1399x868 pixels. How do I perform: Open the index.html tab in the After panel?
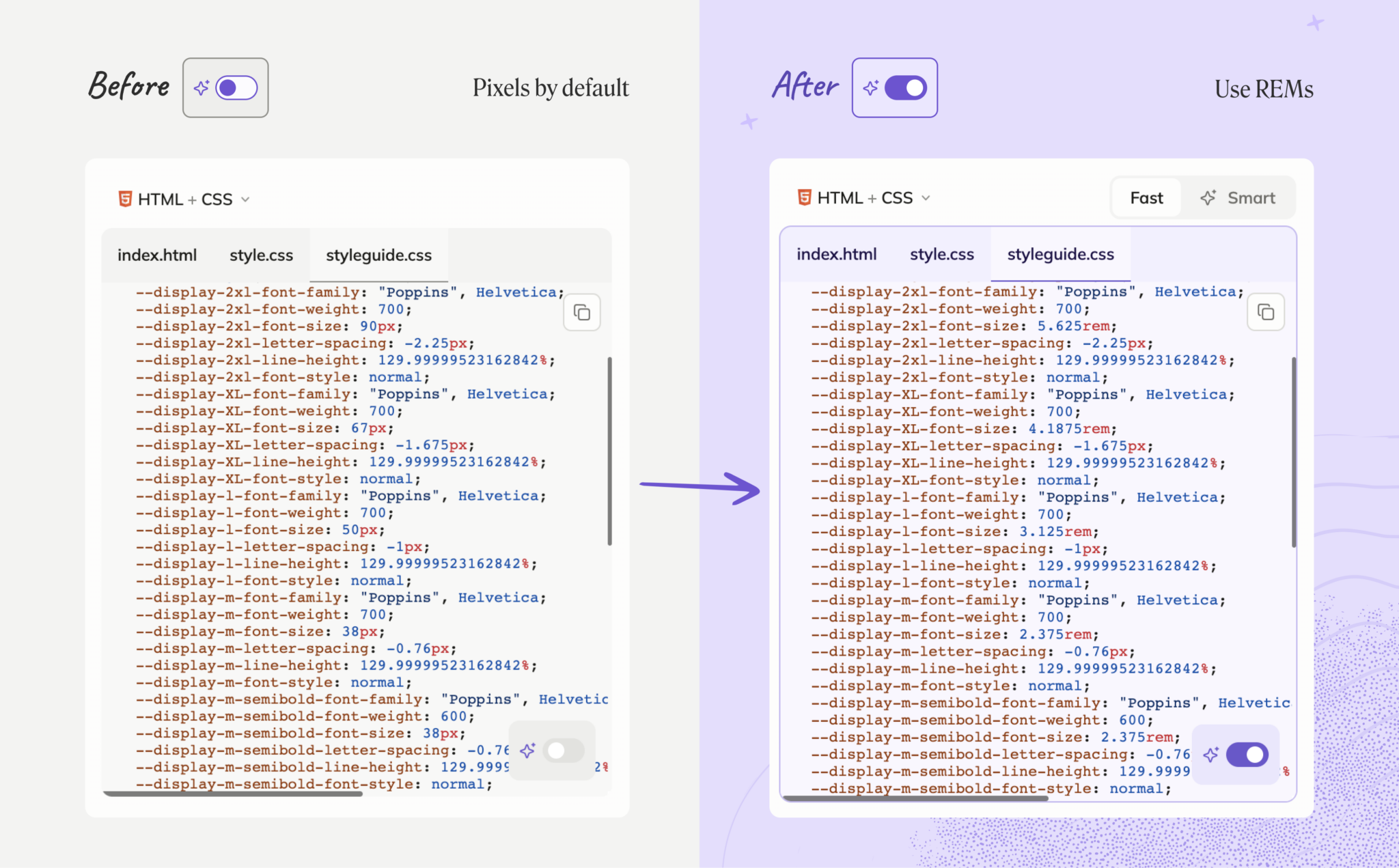coord(836,253)
